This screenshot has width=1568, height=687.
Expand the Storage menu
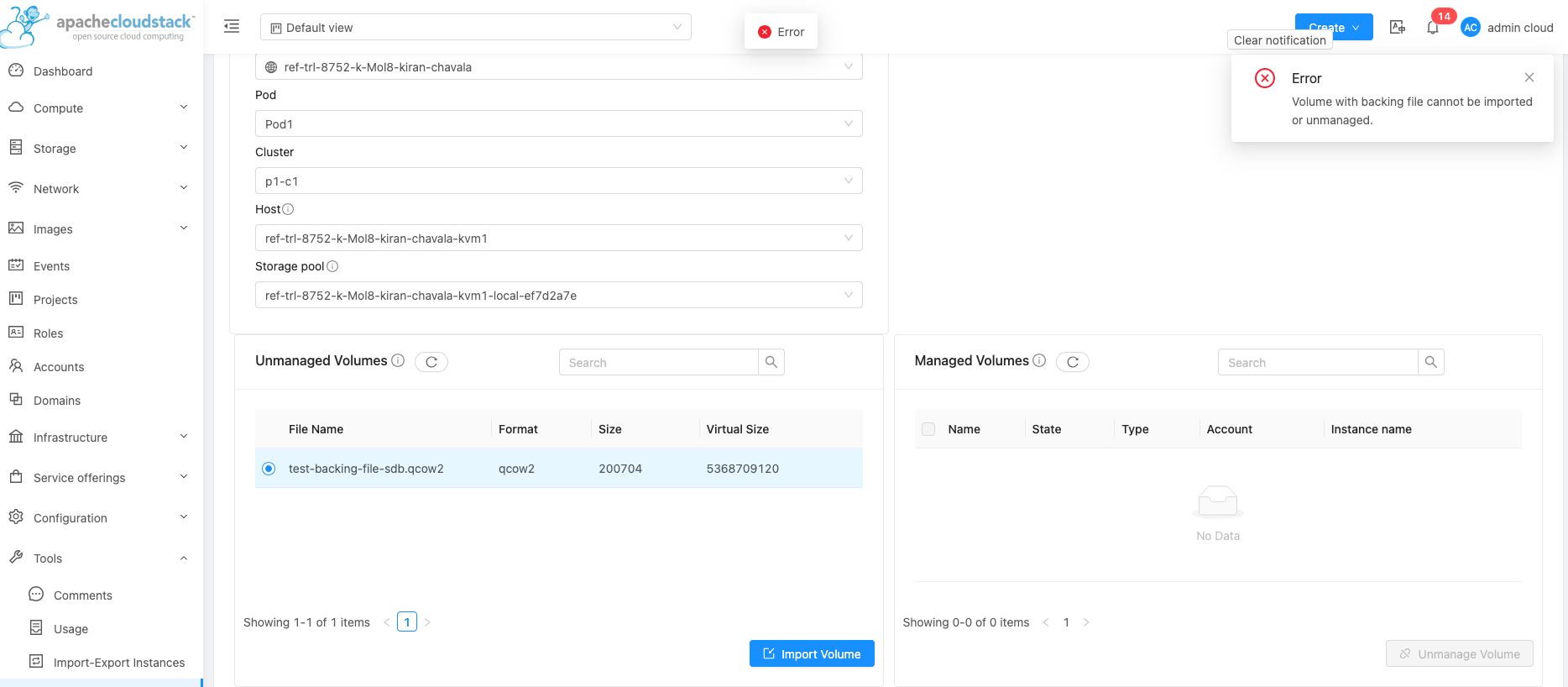click(101, 148)
